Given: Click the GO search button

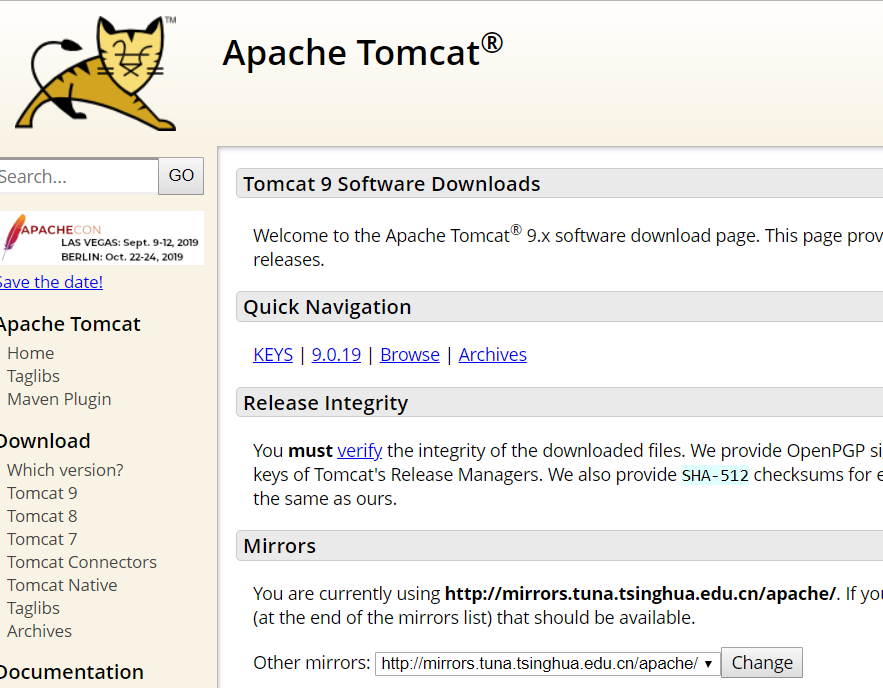Looking at the screenshot, I should [181, 176].
